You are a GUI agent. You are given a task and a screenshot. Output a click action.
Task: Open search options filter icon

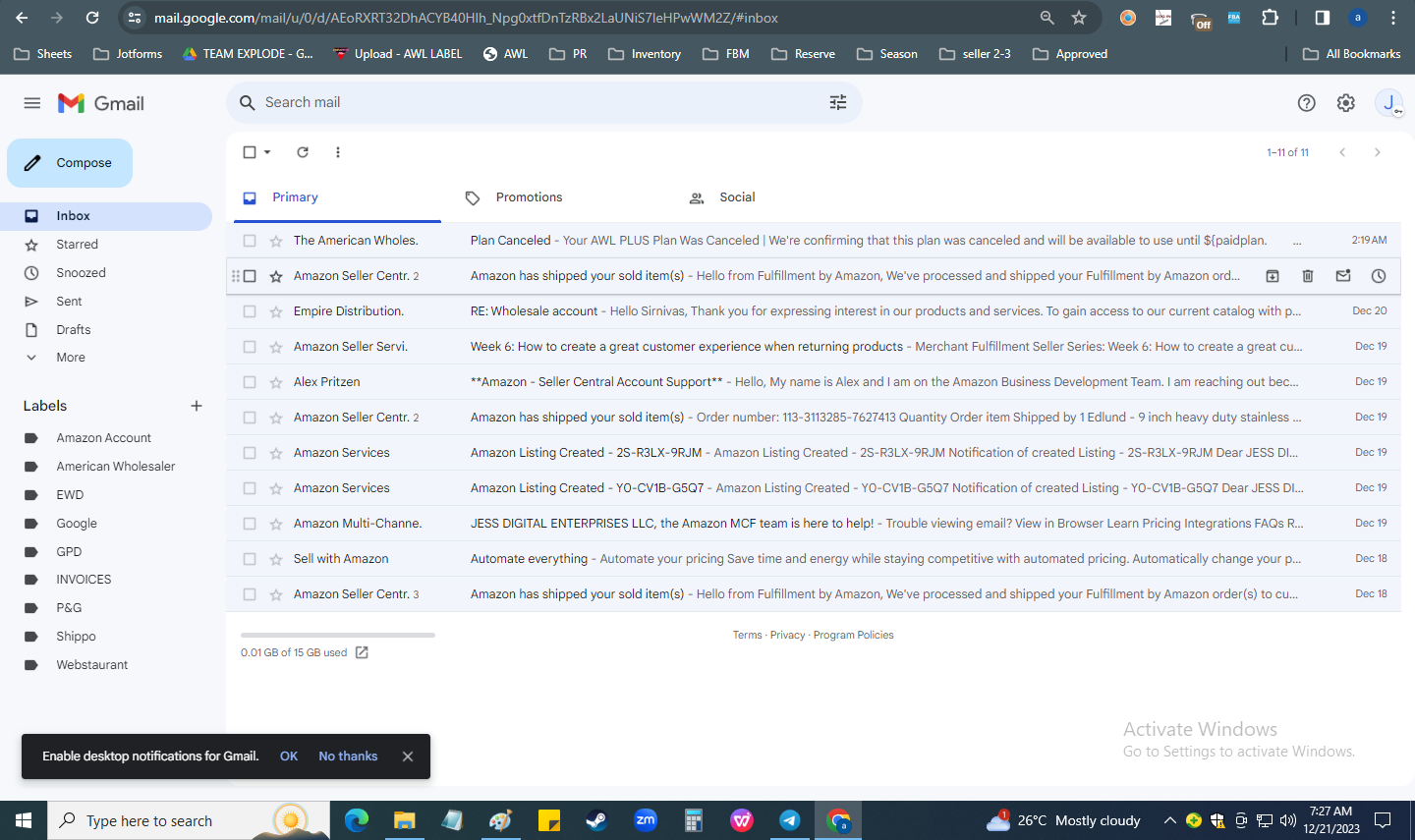(838, 102)
